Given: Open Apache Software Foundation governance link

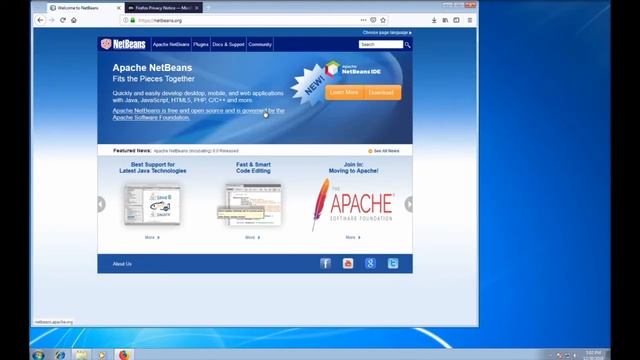Looking at the screenshot, I should (x=198, y=114).
